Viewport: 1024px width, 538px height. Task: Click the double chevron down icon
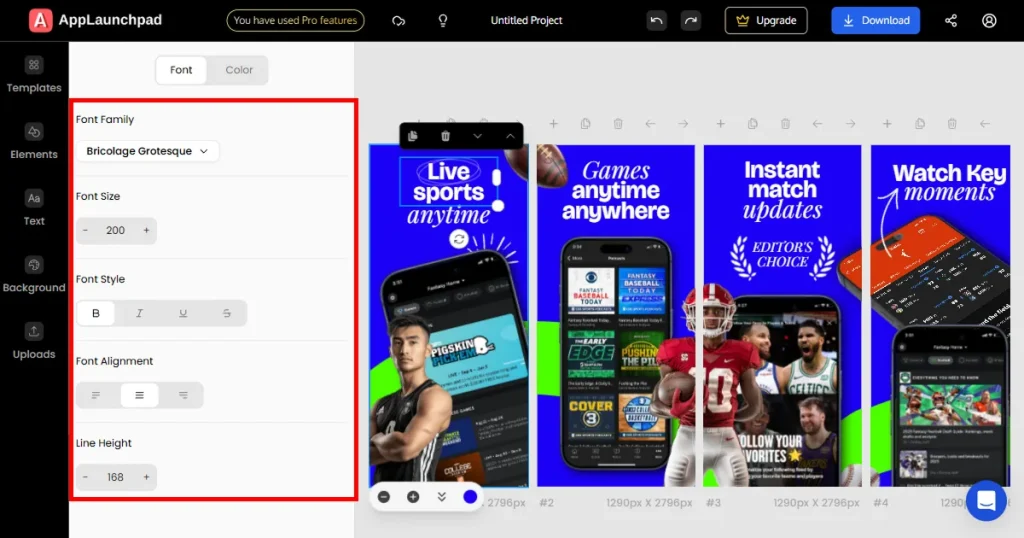441,497
